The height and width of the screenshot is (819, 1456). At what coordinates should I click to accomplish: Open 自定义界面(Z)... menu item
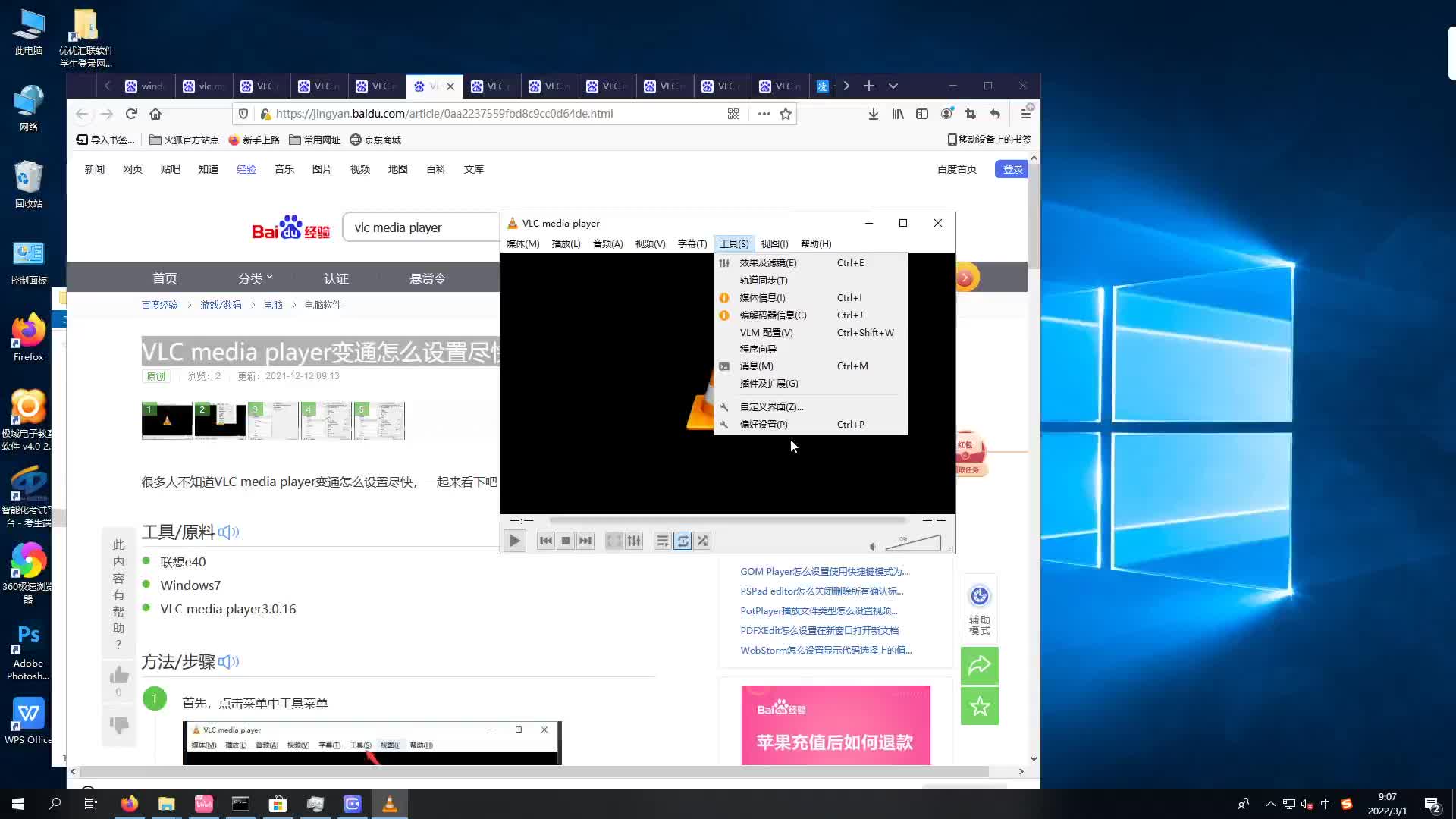(811, 406)
